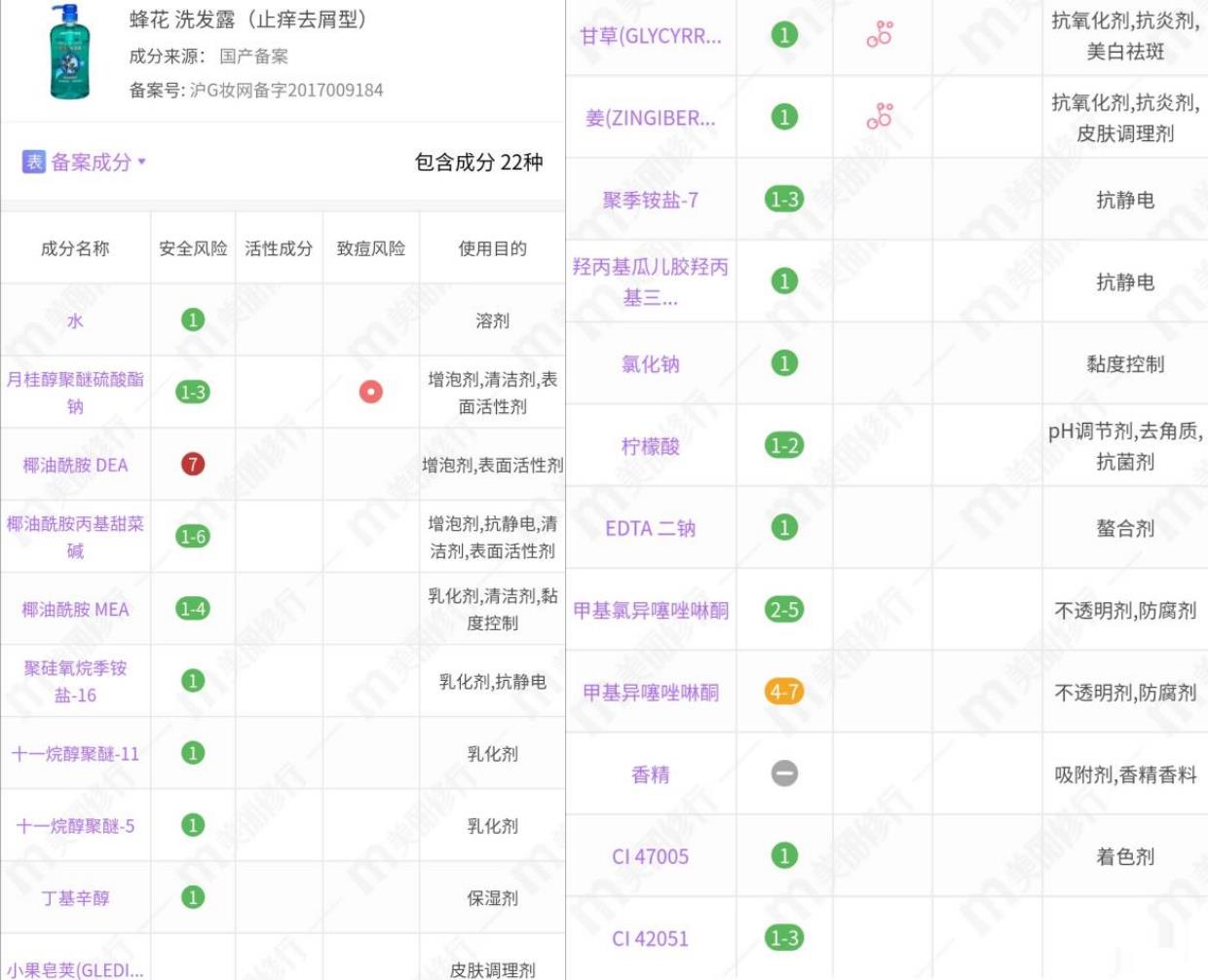Click the 包含成分 22种 count text
1208x980 pixels.
[x=479, y=162]
